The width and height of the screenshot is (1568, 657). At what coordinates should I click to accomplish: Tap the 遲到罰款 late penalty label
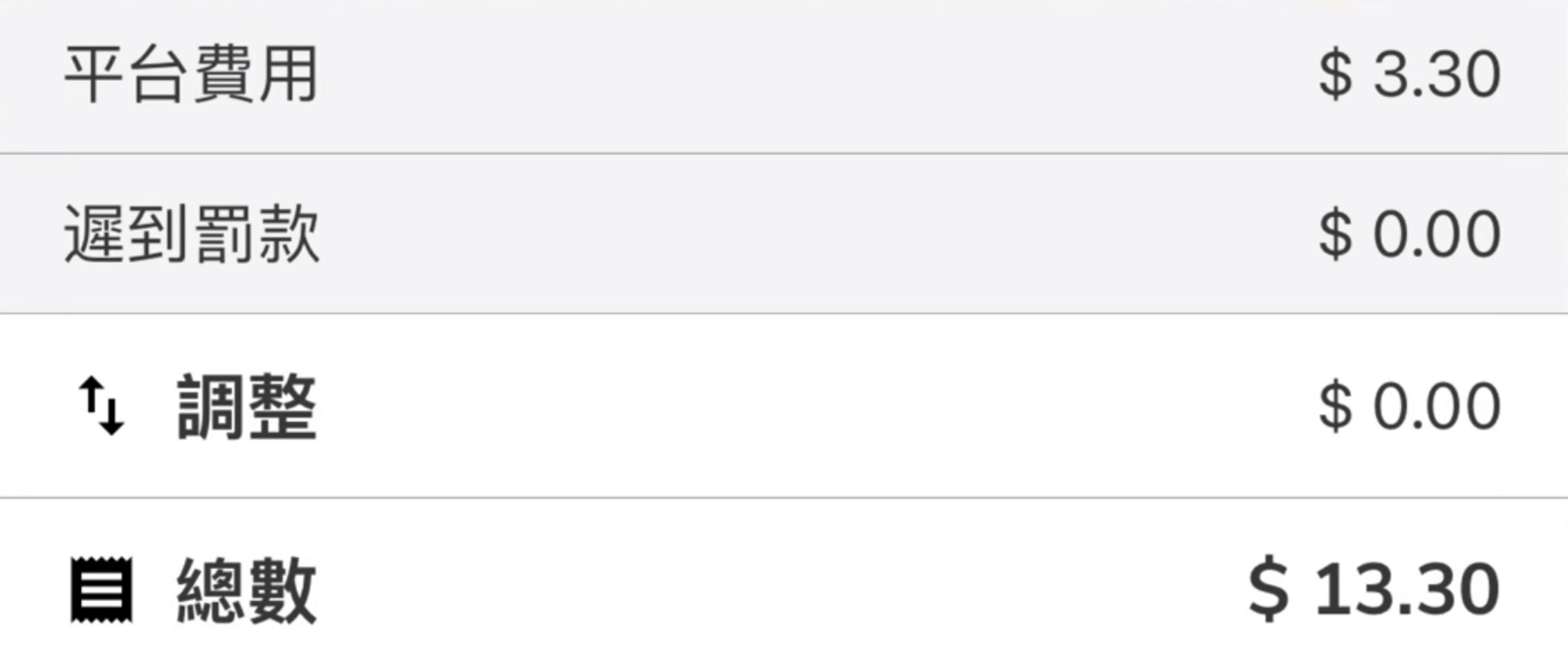[x=191, y=233]
